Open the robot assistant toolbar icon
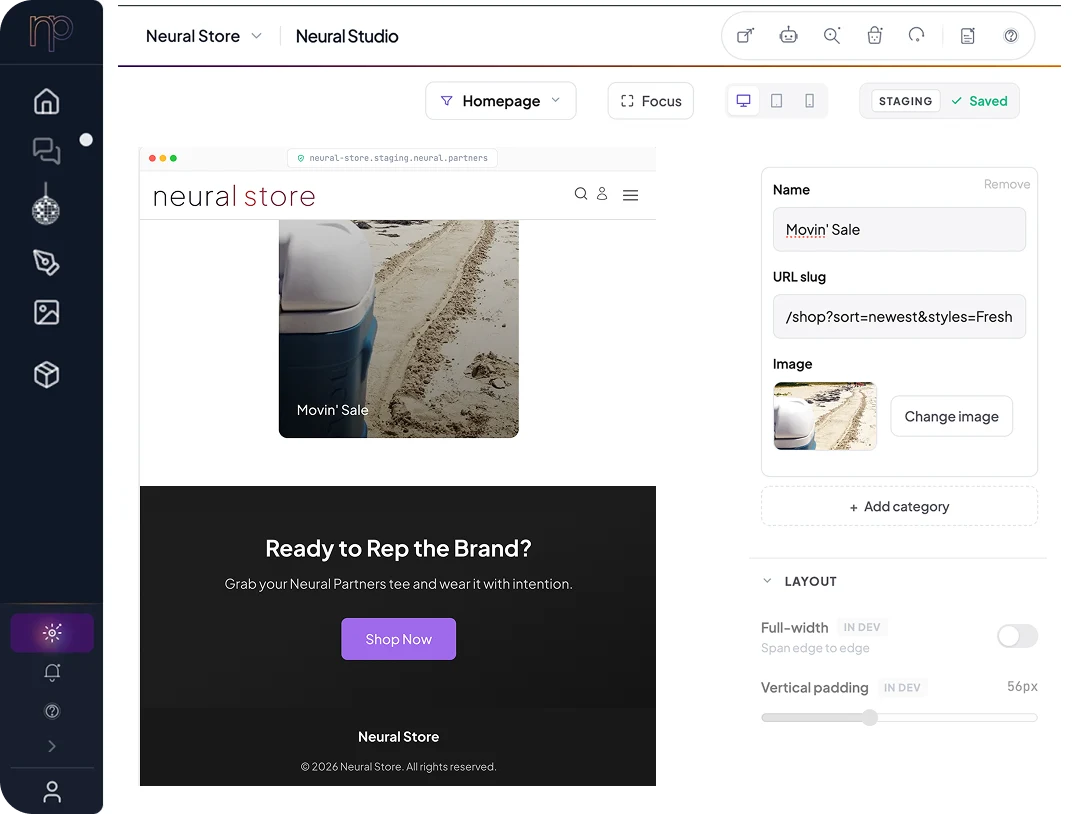Screen dimensions: 1080x814 pos(789,35)
